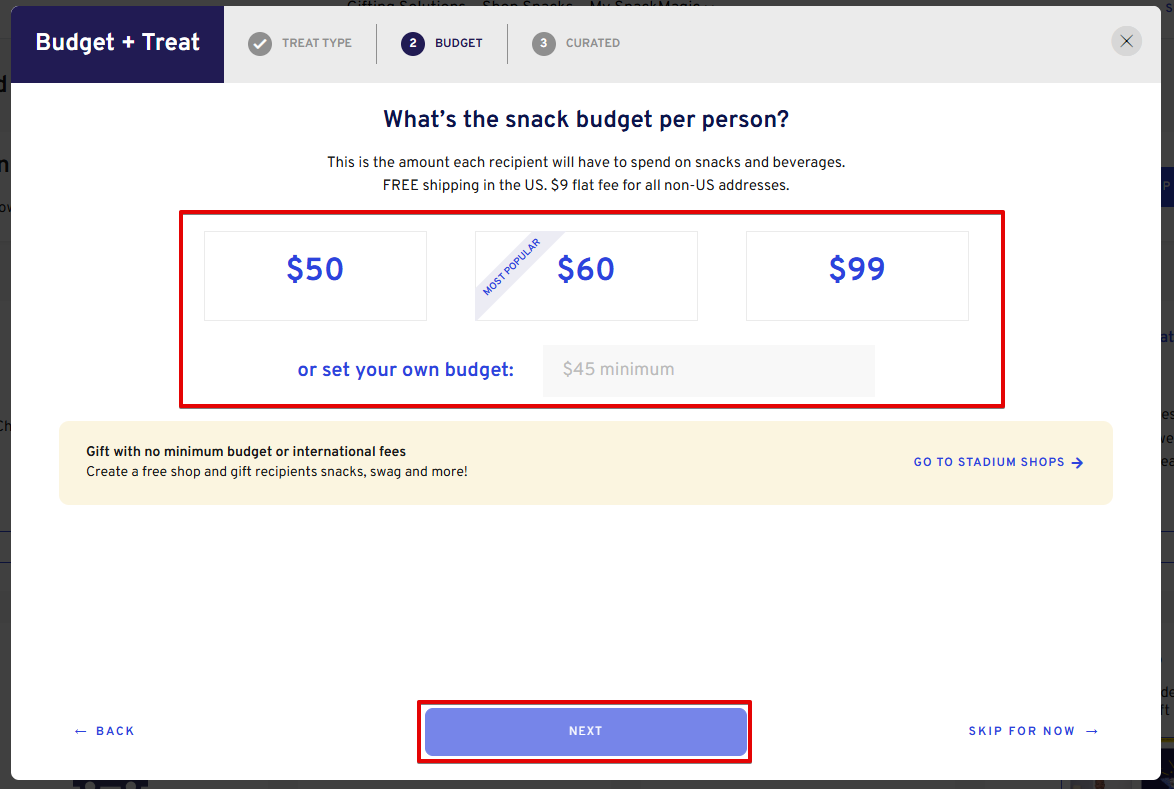Image resolution: width=1174 pixels, height=789 pixels.
Task: Focus the $45 minimum custom budget field
Action: pos(708,370)
